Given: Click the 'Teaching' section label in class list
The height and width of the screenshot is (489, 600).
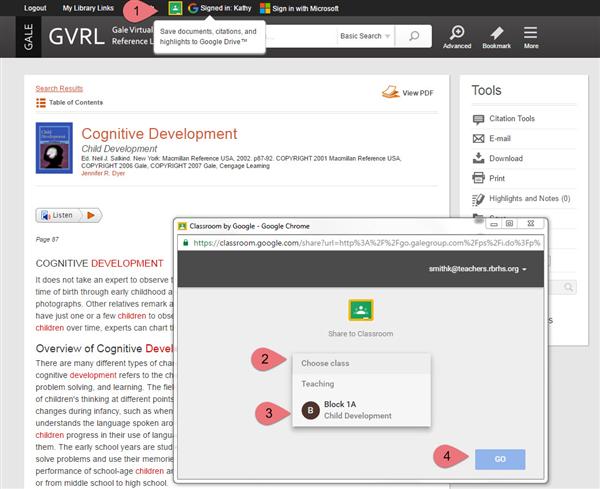Looking at the screenshot, I should click(318, 384).
